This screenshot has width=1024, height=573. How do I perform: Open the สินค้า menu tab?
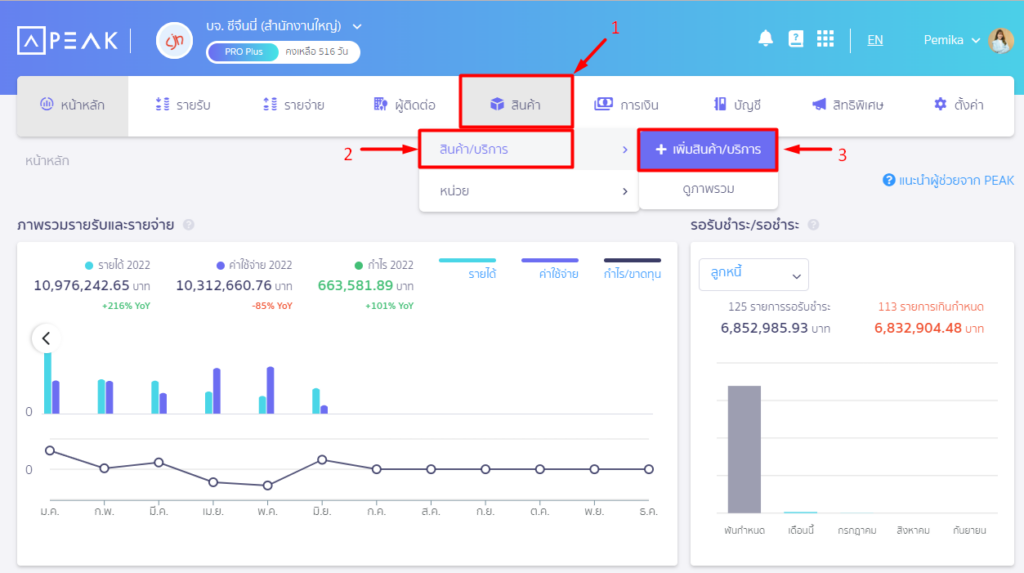[516, 104]
